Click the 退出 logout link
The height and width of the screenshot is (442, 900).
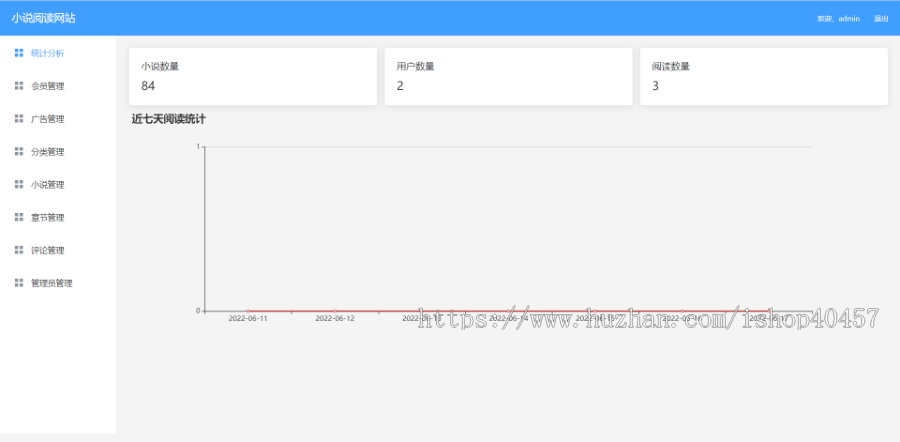coord(881,19)
